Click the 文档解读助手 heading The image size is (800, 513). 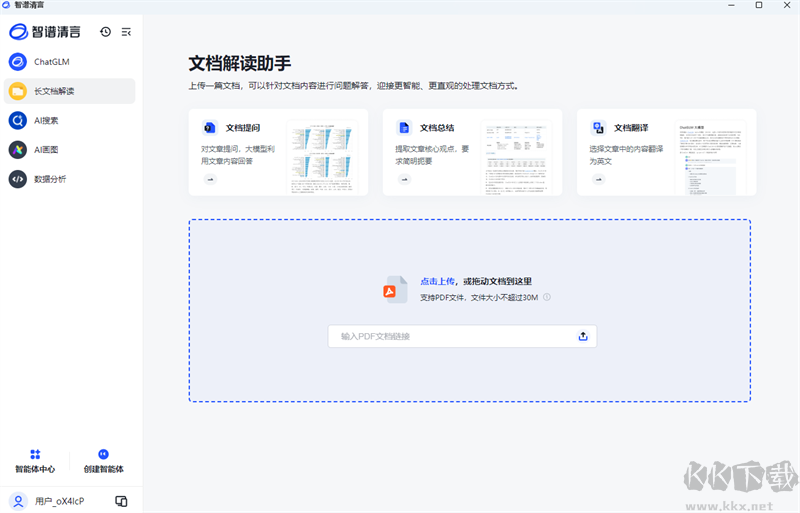pyautogui.click(x=240, y=63)
